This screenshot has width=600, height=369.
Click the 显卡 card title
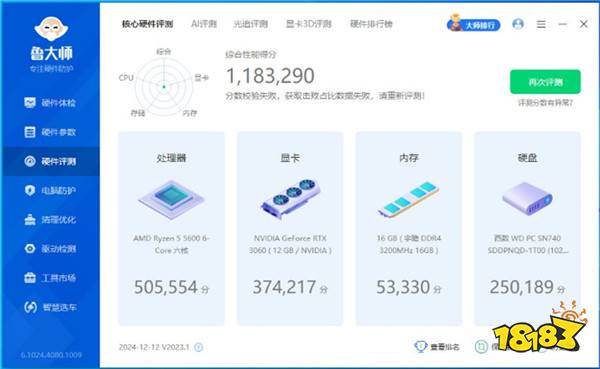[290, 158]
